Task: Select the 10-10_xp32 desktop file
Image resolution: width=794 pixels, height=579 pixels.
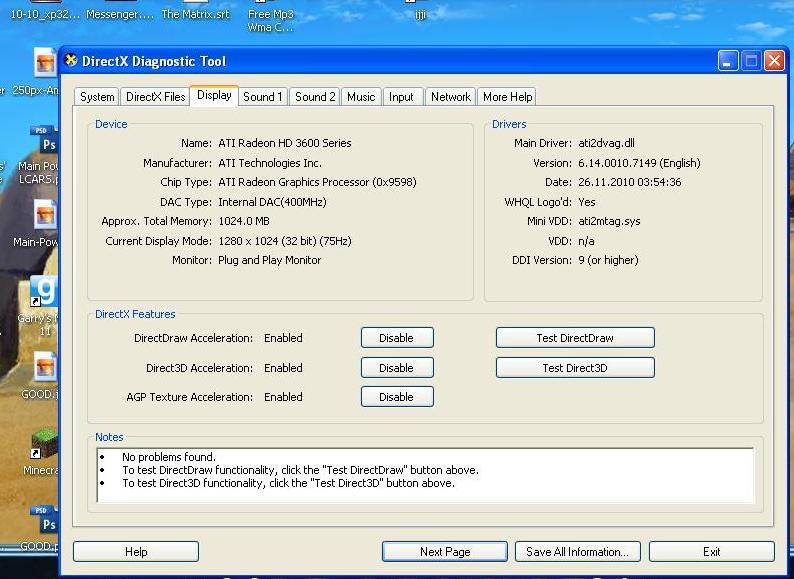Action: point(46,14)
